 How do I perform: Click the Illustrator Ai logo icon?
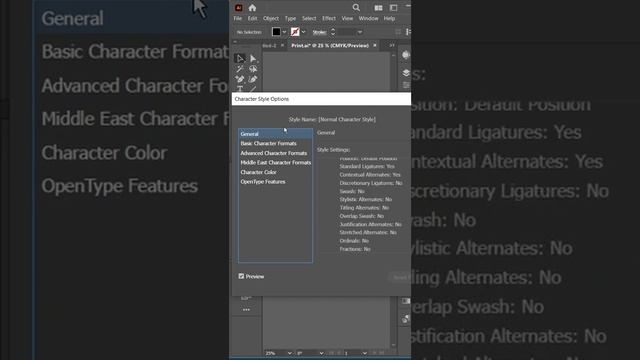pyautogui.click(x=239, y=8)
